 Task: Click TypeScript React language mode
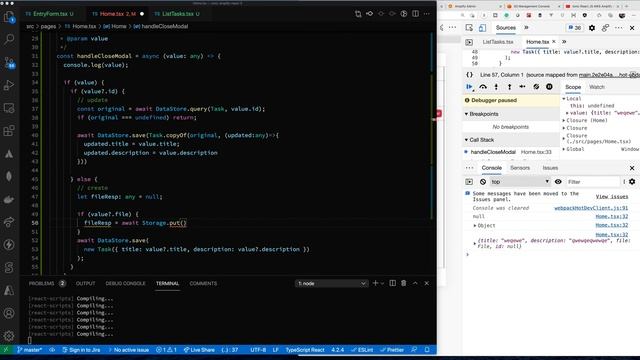pos(305,350)
